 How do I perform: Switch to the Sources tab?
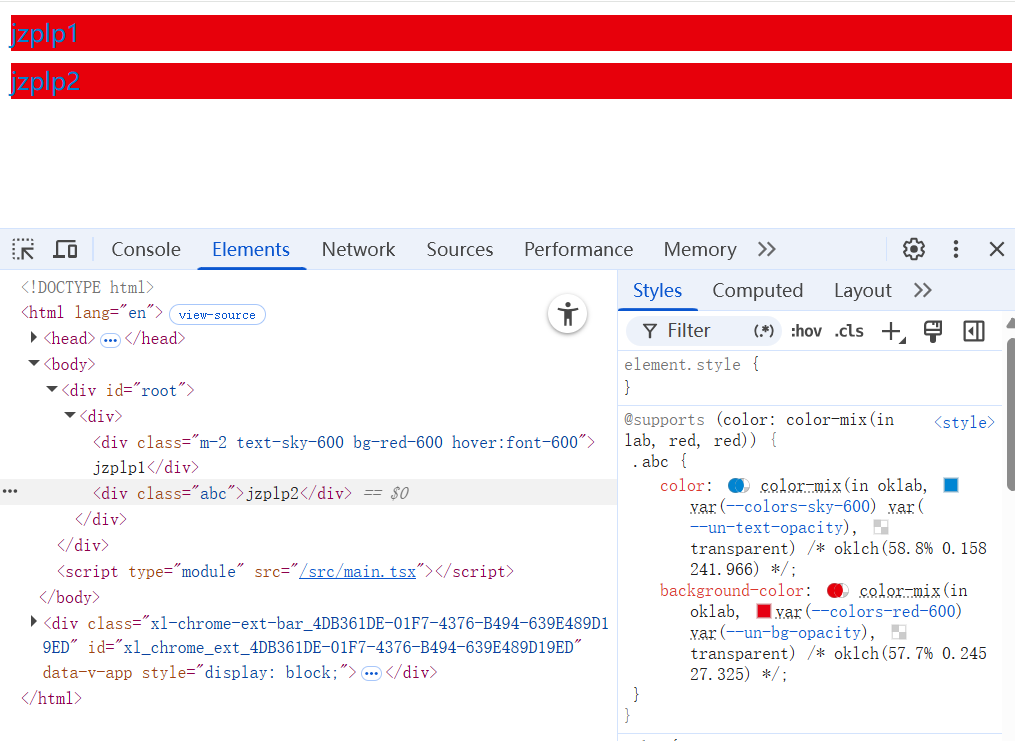coord(460,249)
